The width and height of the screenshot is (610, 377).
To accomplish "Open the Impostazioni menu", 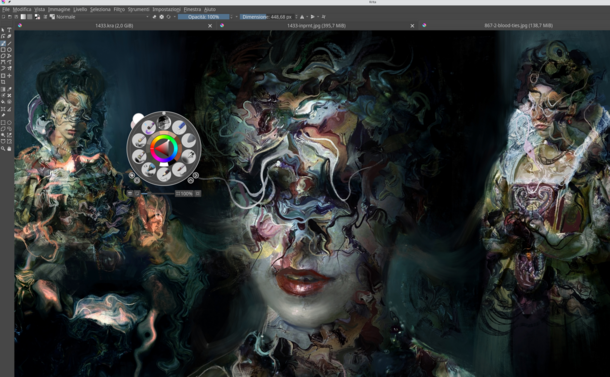I will click(x=167, y=9).
